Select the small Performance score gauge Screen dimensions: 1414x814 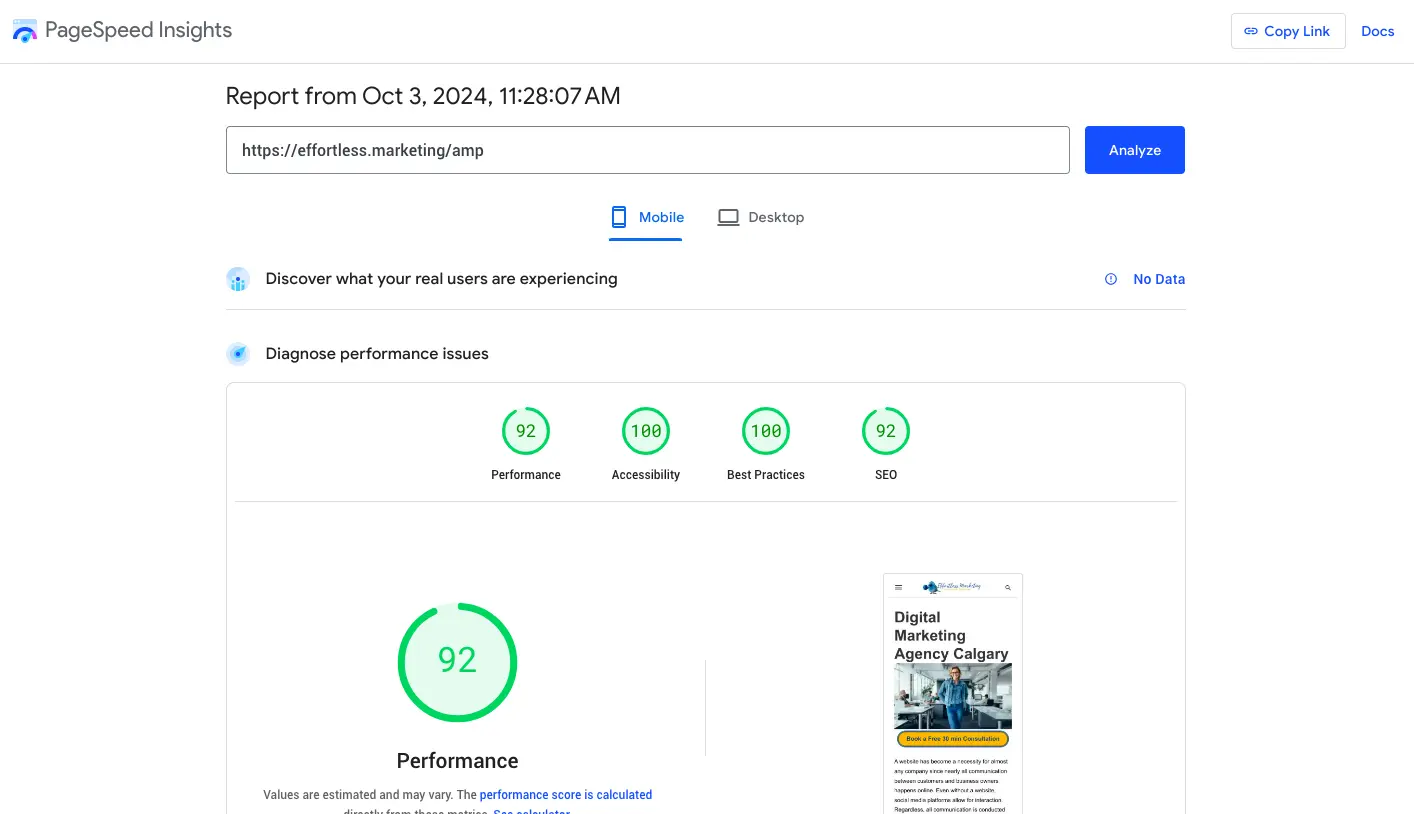click(x=526, y=432)
